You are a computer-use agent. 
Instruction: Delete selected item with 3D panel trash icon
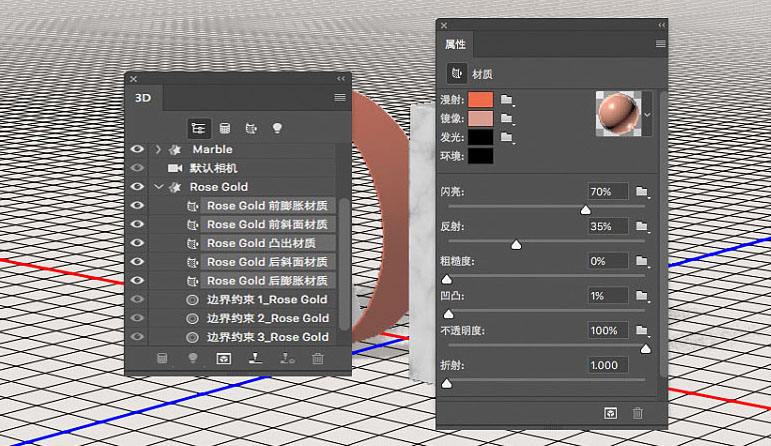coord(318,358)
